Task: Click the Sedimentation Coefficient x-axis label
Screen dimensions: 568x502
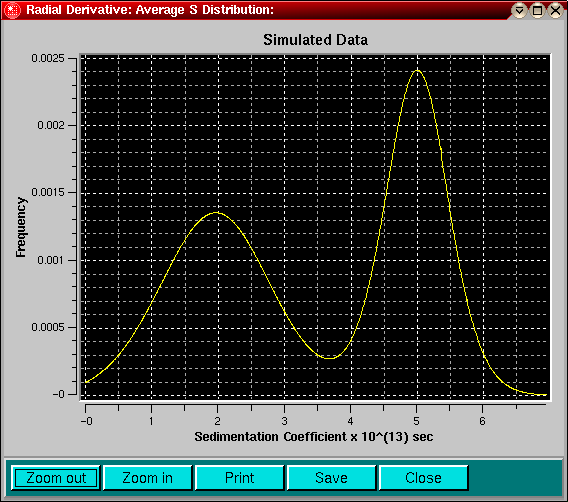Action: [314, 437]
